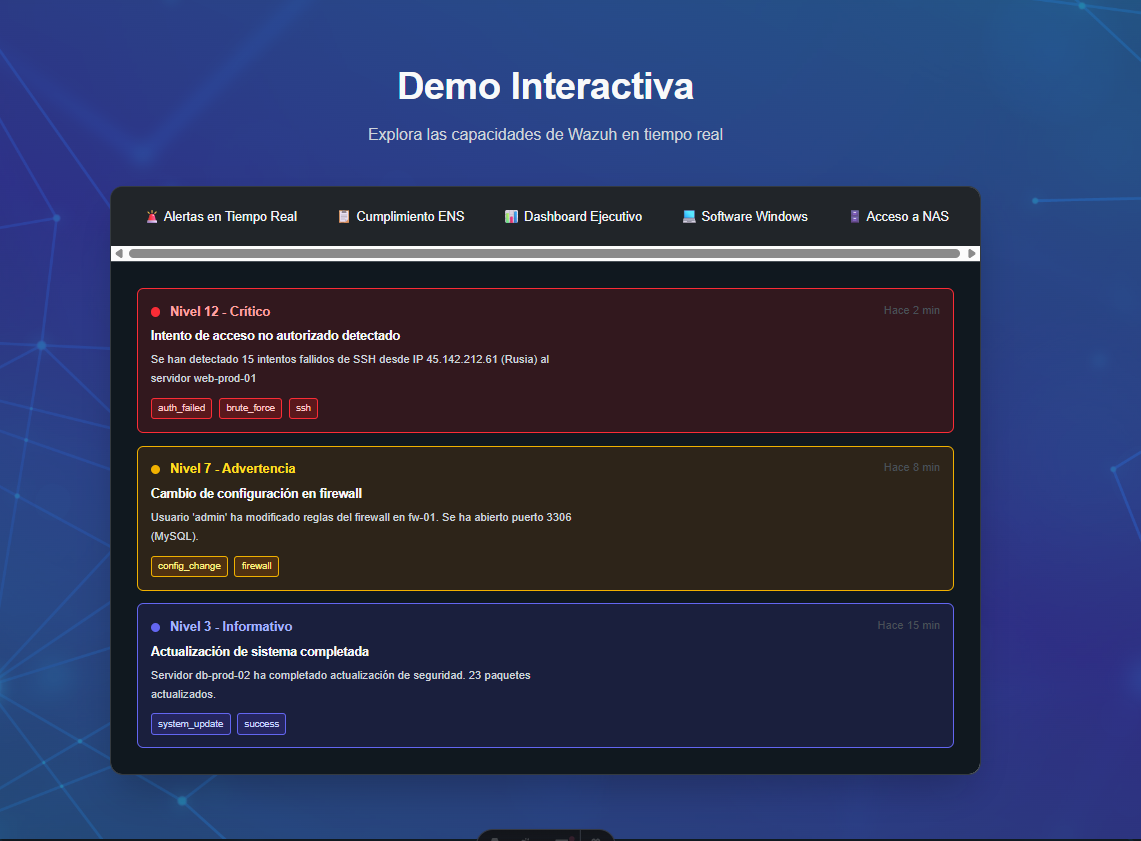The width and height of the screenshot is (1141, 841).
Task: Open the Acceso a NAS tab
Action: pos(898,216)
